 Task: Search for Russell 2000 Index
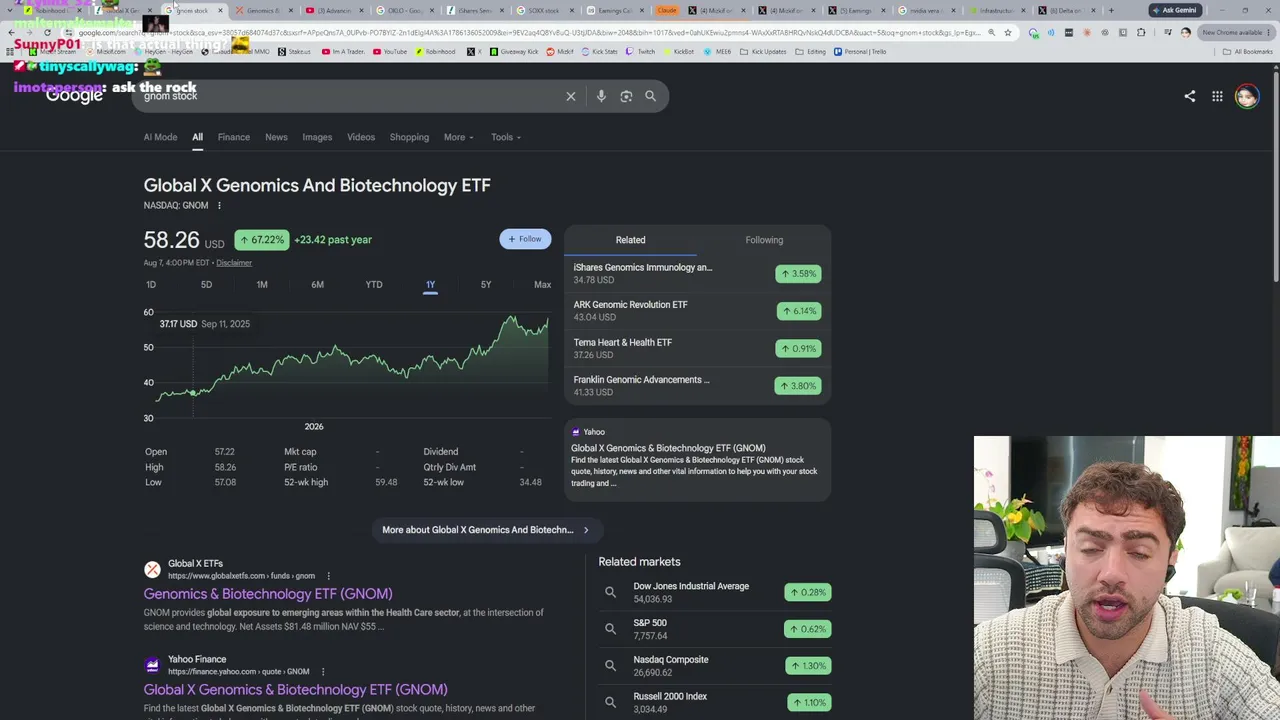(x=715, y=702)
